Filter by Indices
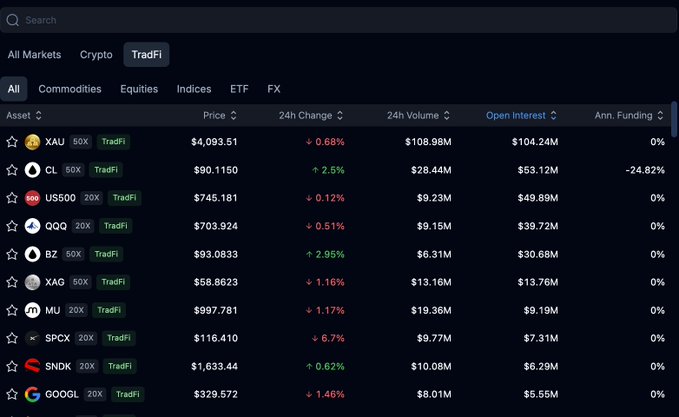 click(194, 89)
